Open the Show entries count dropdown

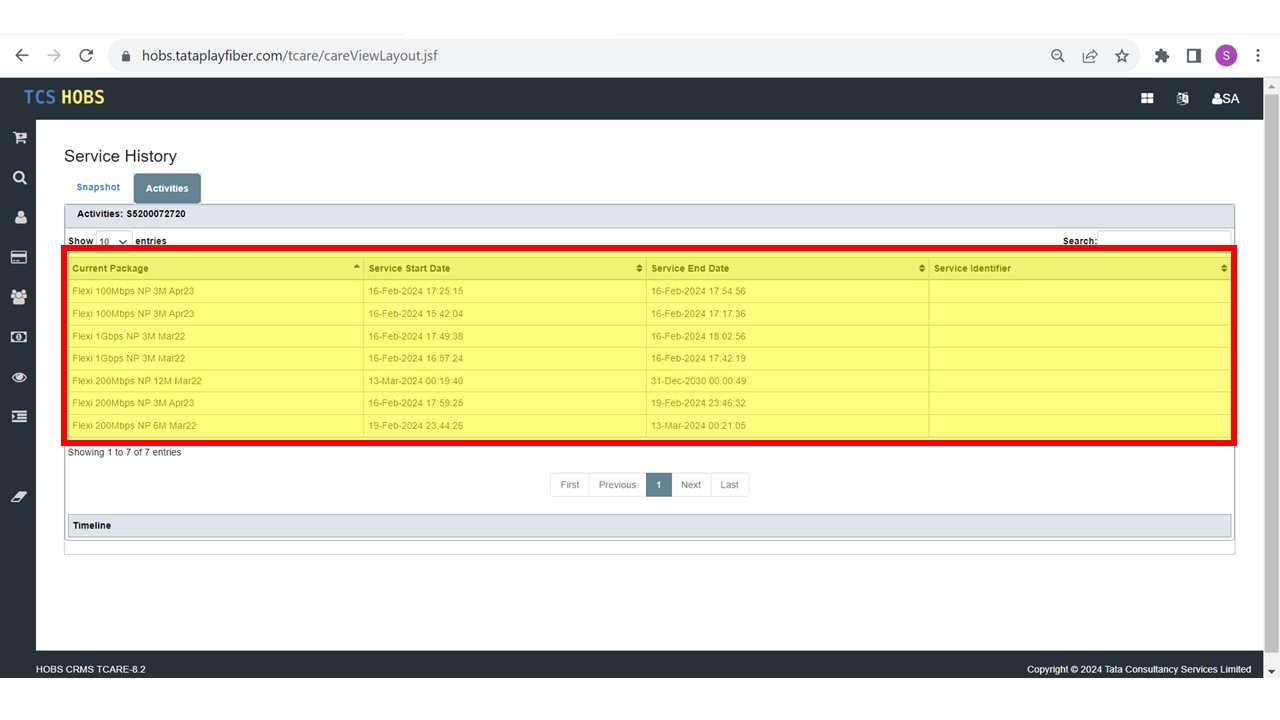point(114,241)
